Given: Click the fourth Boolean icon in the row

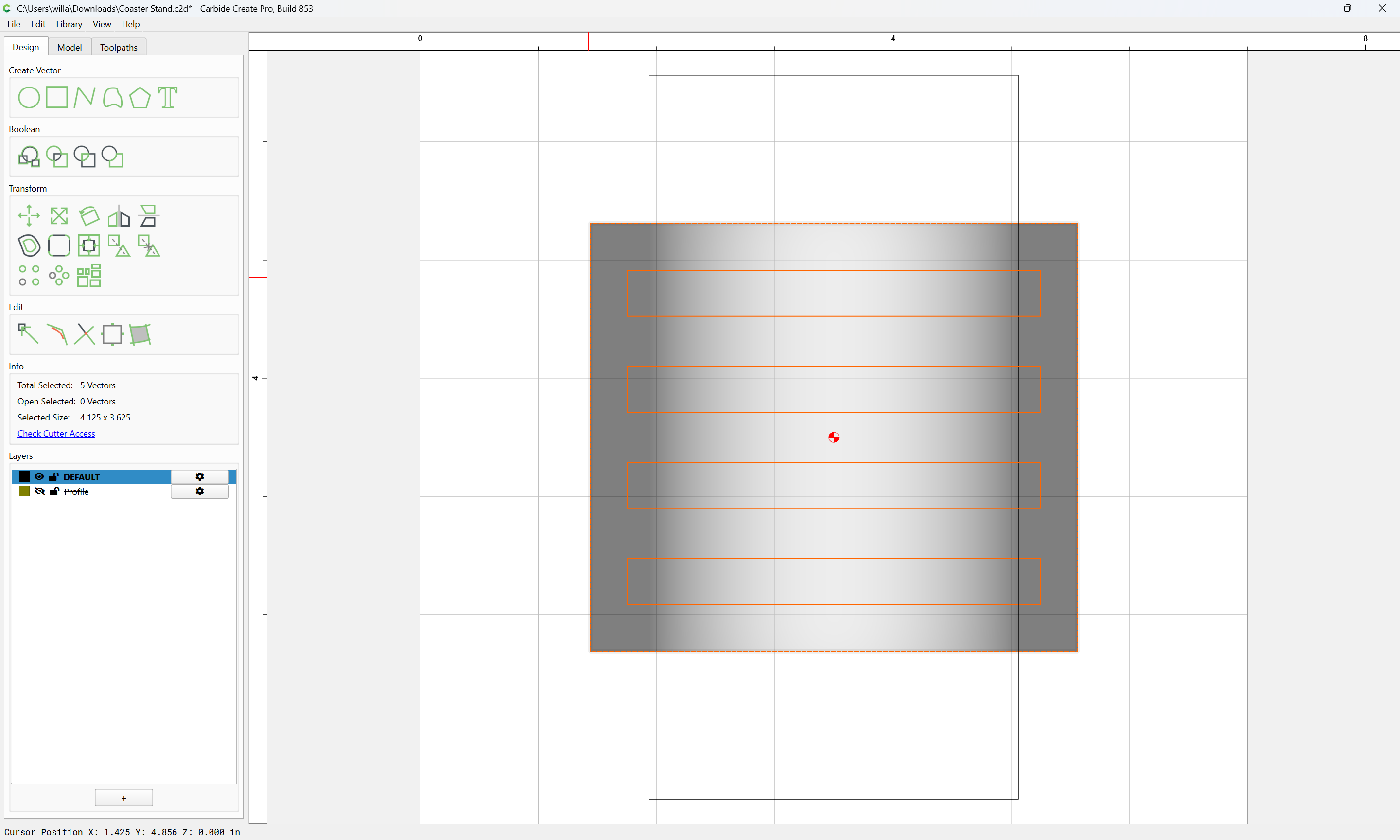Looking at the screenshot, I should pos(113,157).
